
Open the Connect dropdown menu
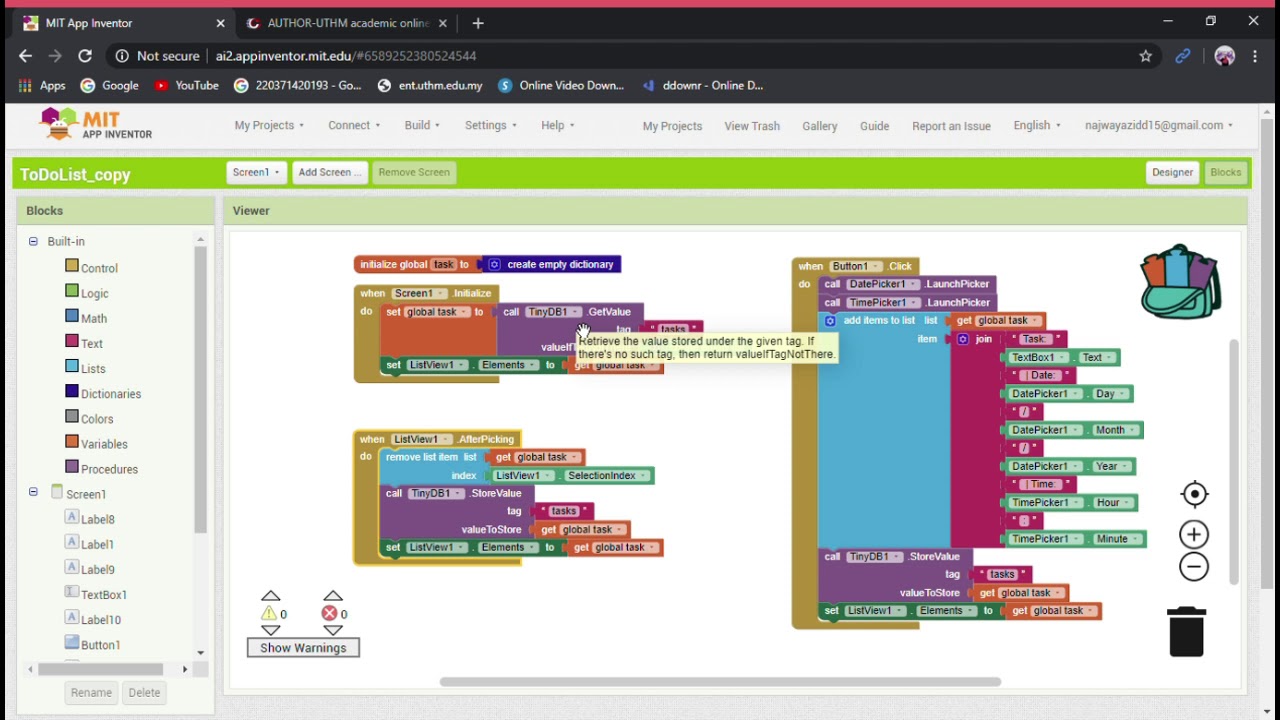pyautogui.click(x=354, y=125)
